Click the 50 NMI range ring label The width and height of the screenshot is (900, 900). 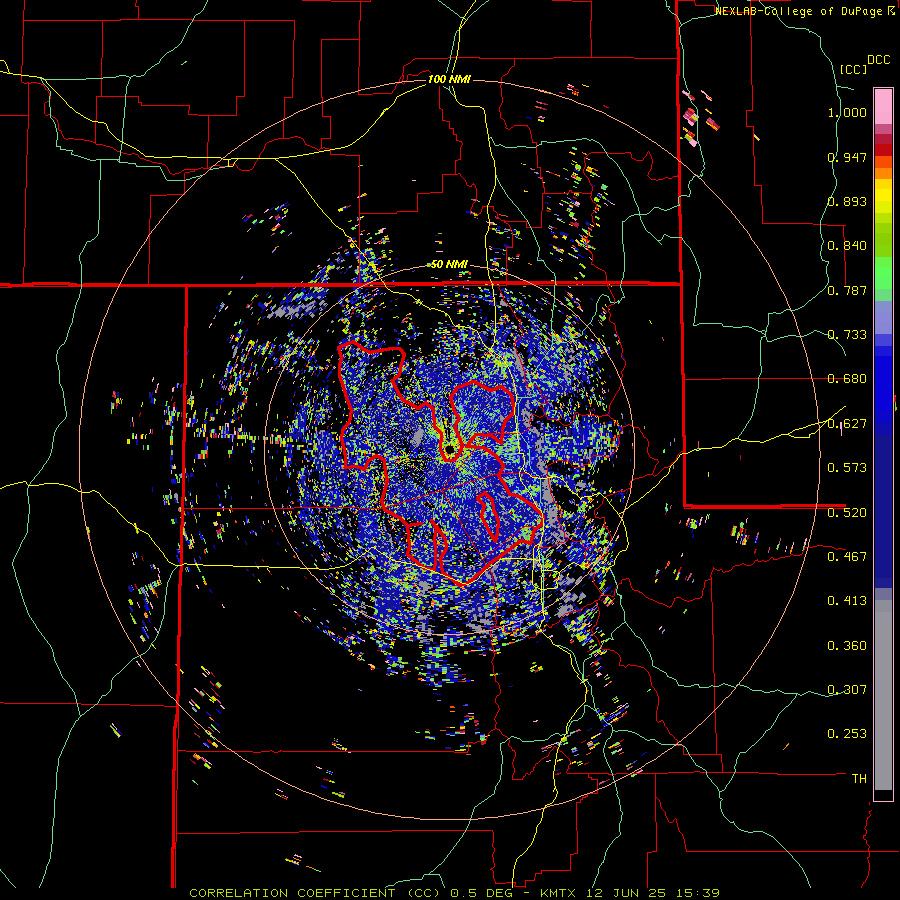coord(450,265)
